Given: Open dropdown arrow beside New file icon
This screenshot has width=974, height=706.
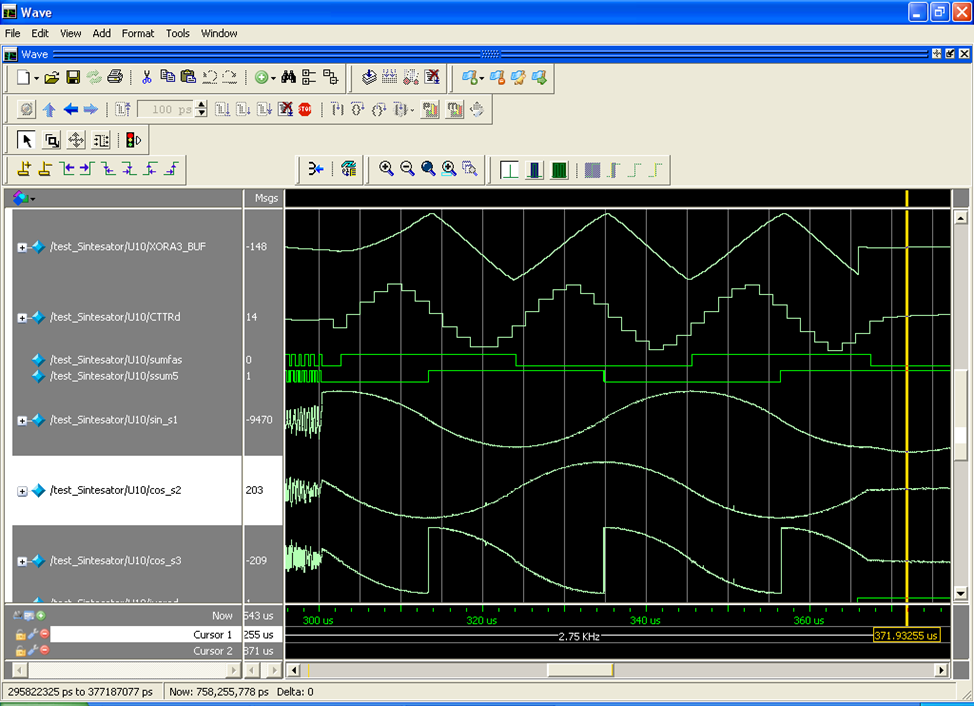Looking at the screenshot, I should pos(36,78).
